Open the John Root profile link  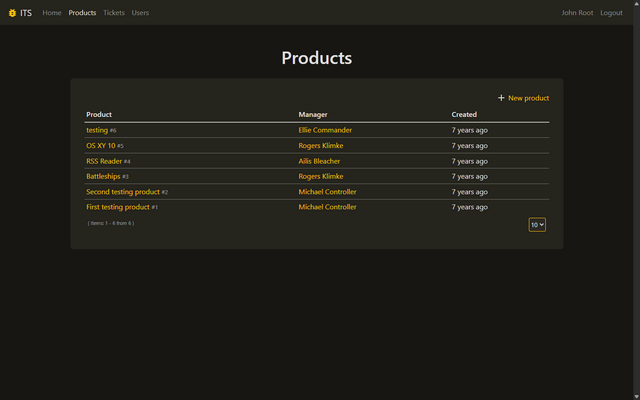pyautogui.click(x=577, y=13)
